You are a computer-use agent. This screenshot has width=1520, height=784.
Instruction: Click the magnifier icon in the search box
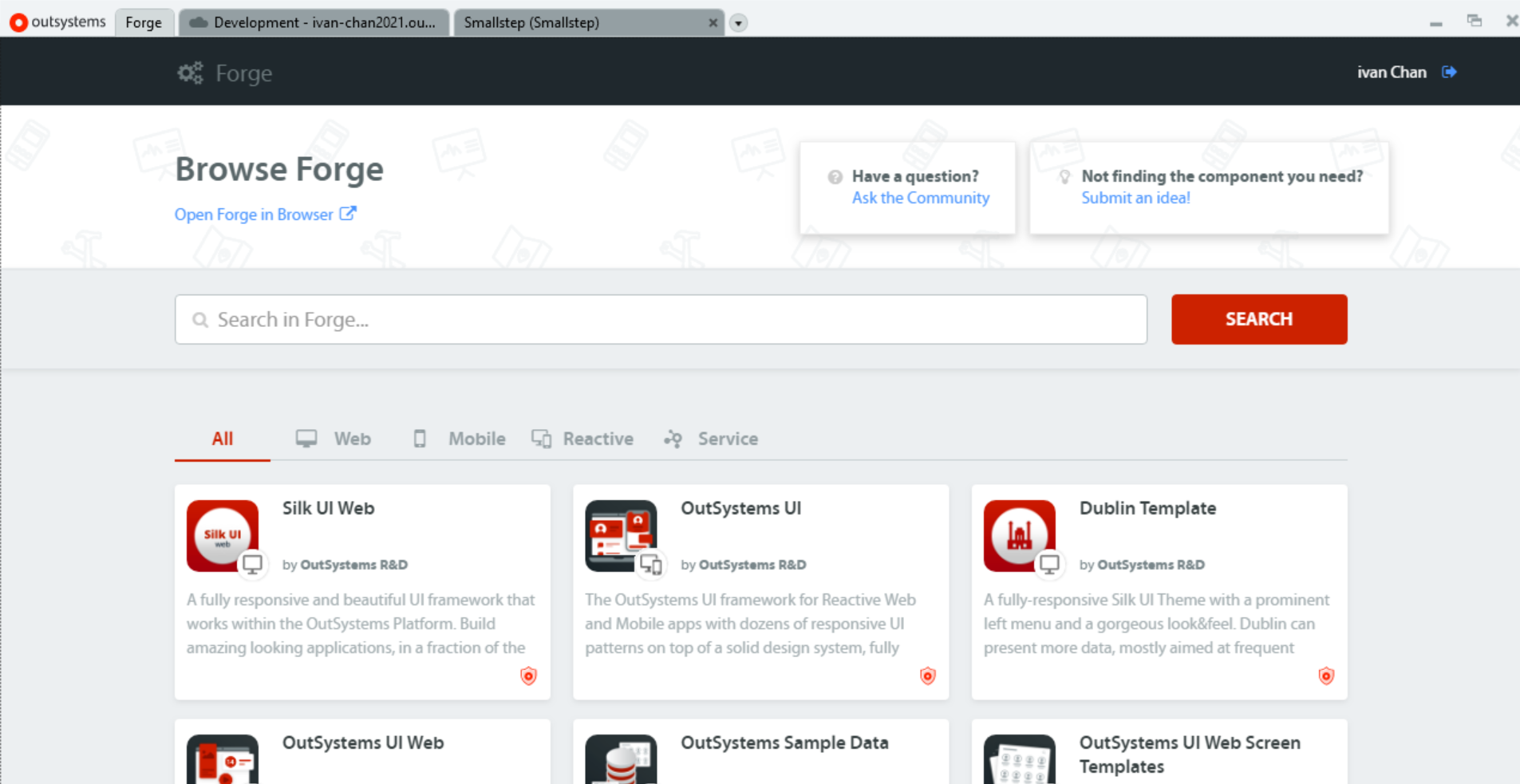(200, 320)
